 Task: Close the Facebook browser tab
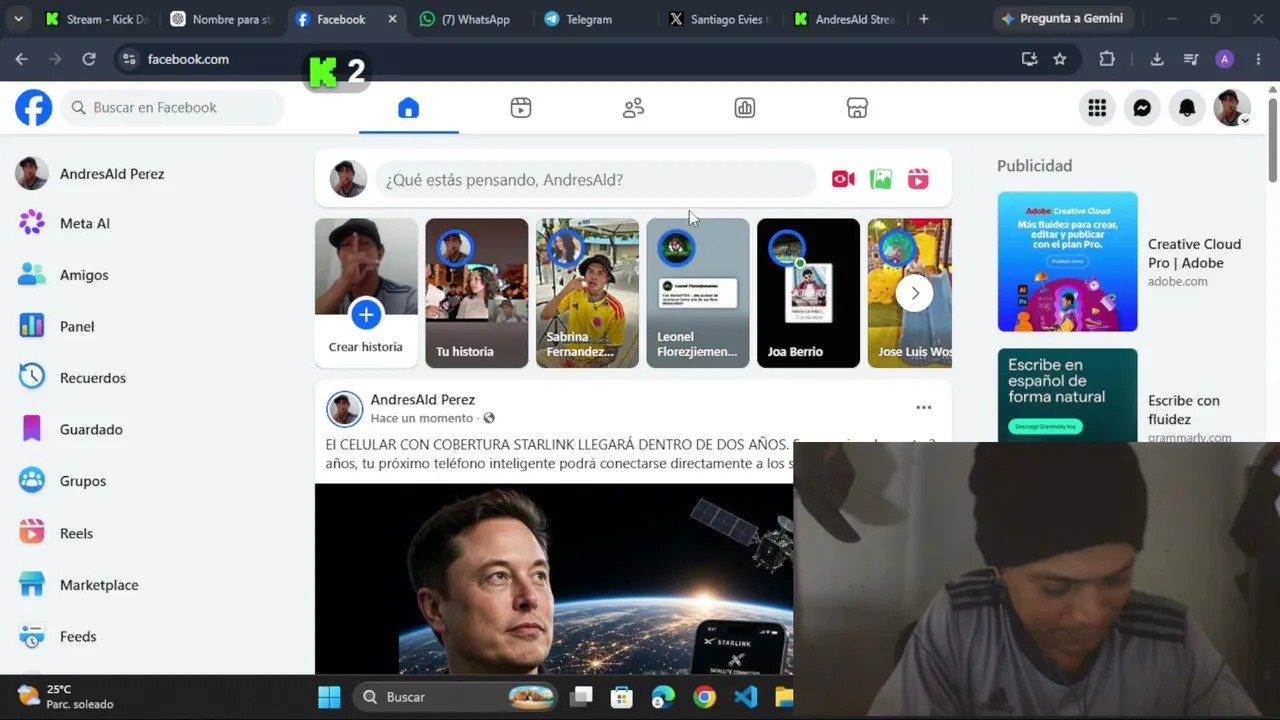(392, 19)
